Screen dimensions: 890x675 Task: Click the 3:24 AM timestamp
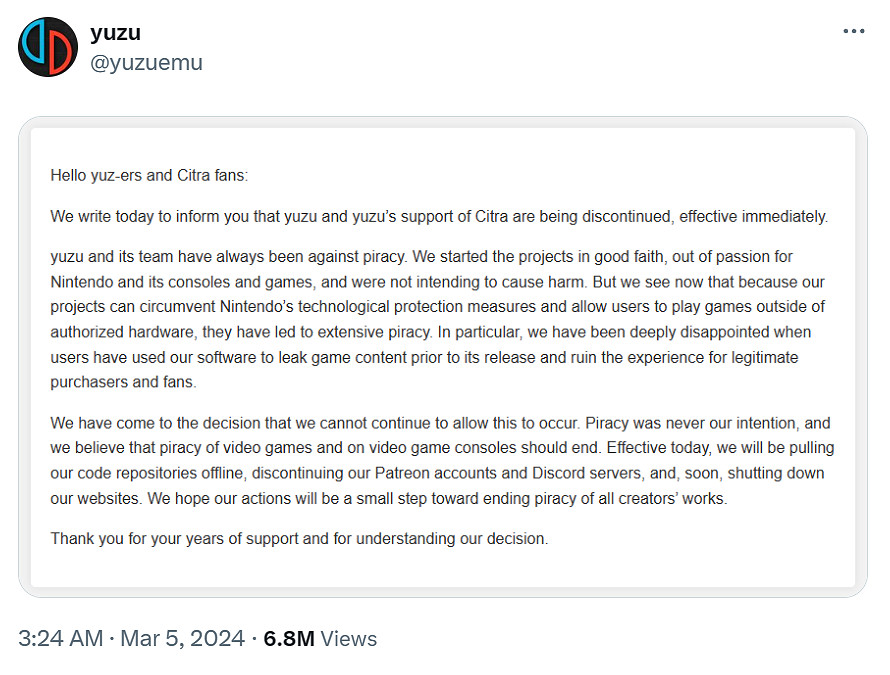click(61, 638)
